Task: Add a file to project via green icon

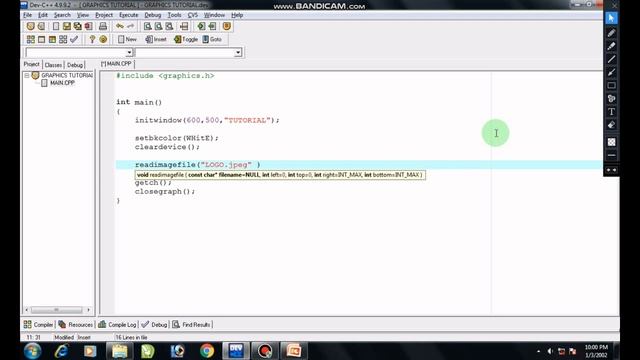Action: [201, 27]
